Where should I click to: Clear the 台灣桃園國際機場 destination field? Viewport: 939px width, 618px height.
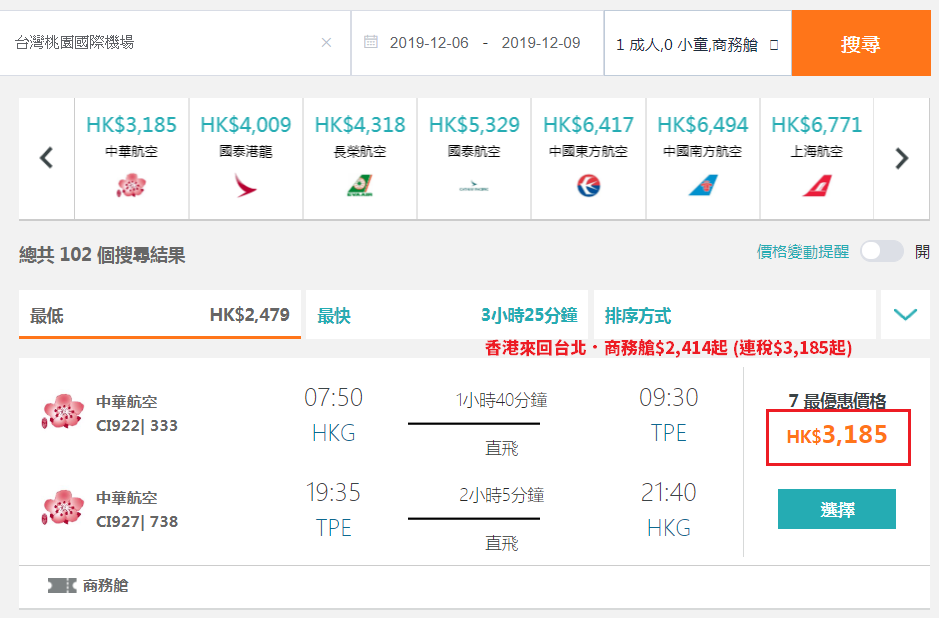coord(326,43)
